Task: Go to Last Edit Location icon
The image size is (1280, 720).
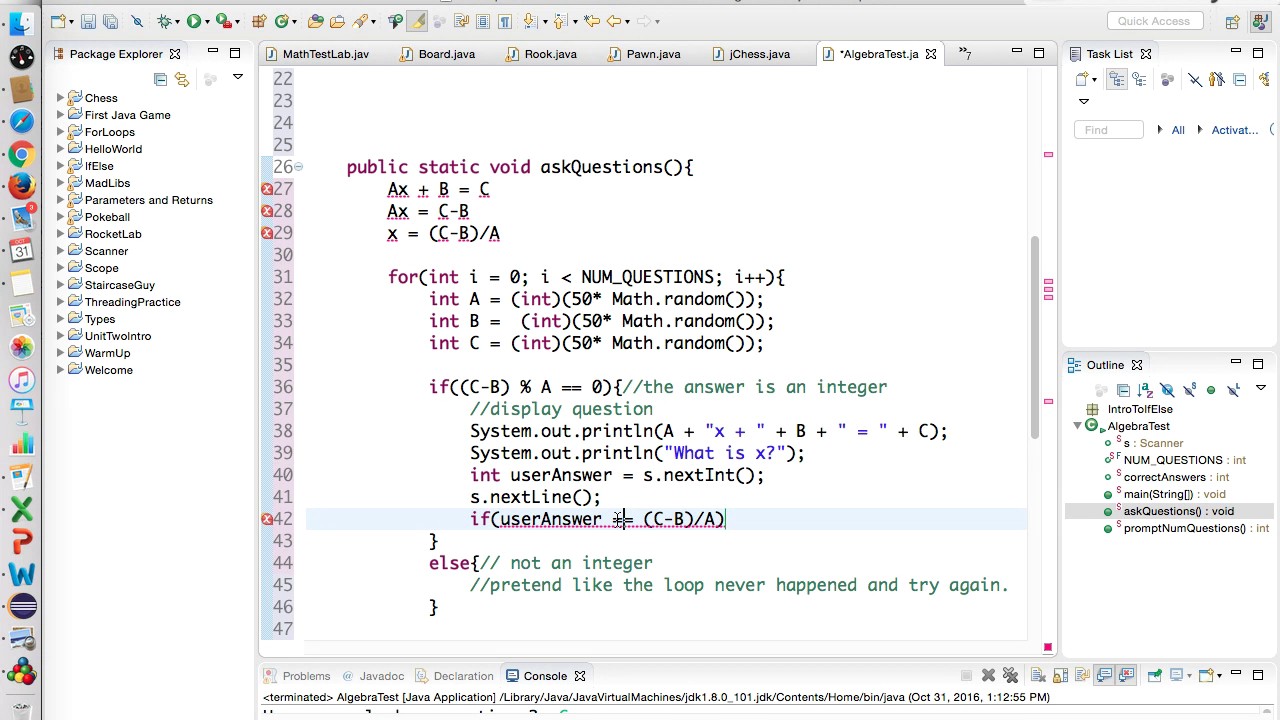Action: [591, 21]
